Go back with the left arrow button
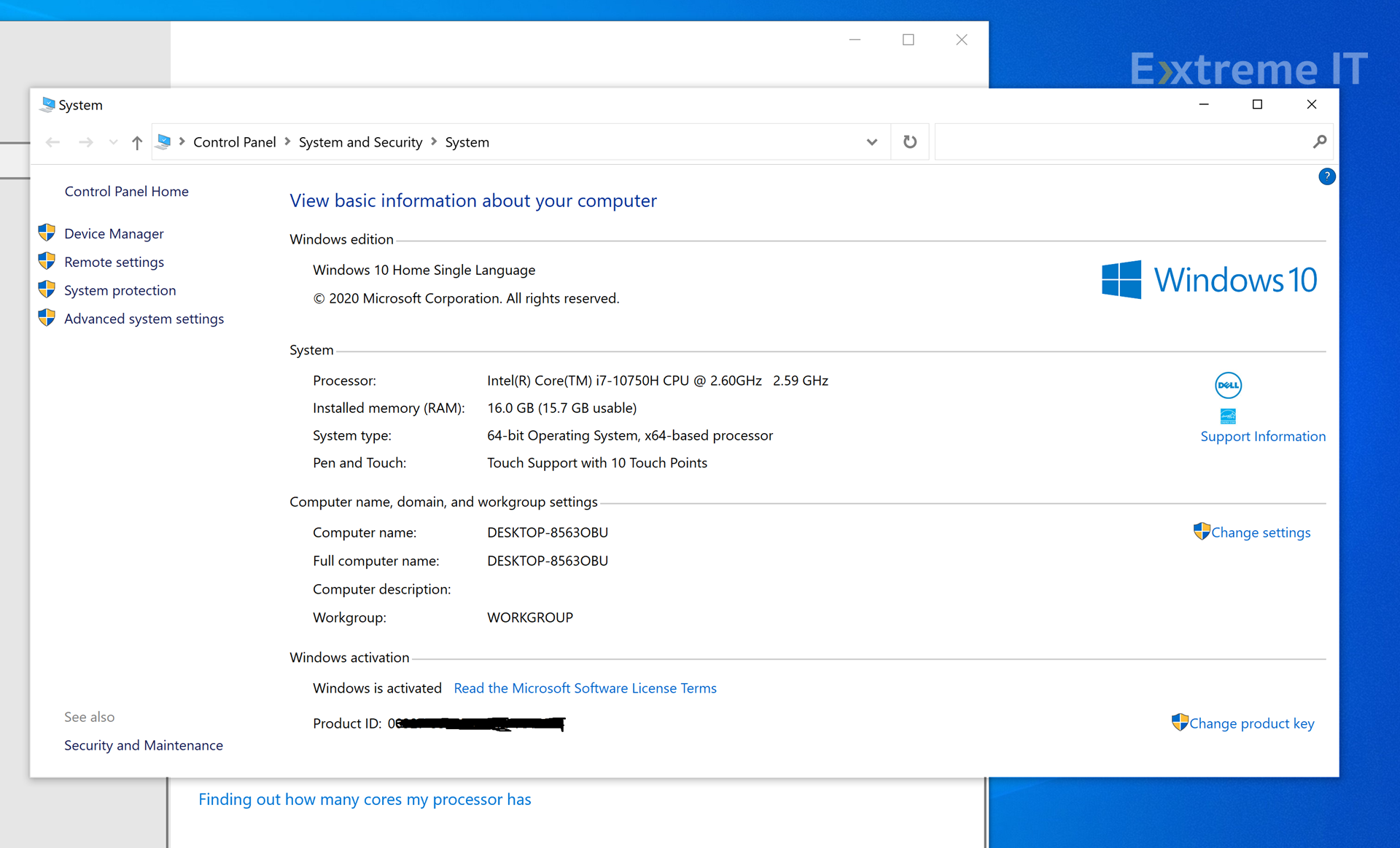This screenshot has width=1400, height=848. pos(52,142)
